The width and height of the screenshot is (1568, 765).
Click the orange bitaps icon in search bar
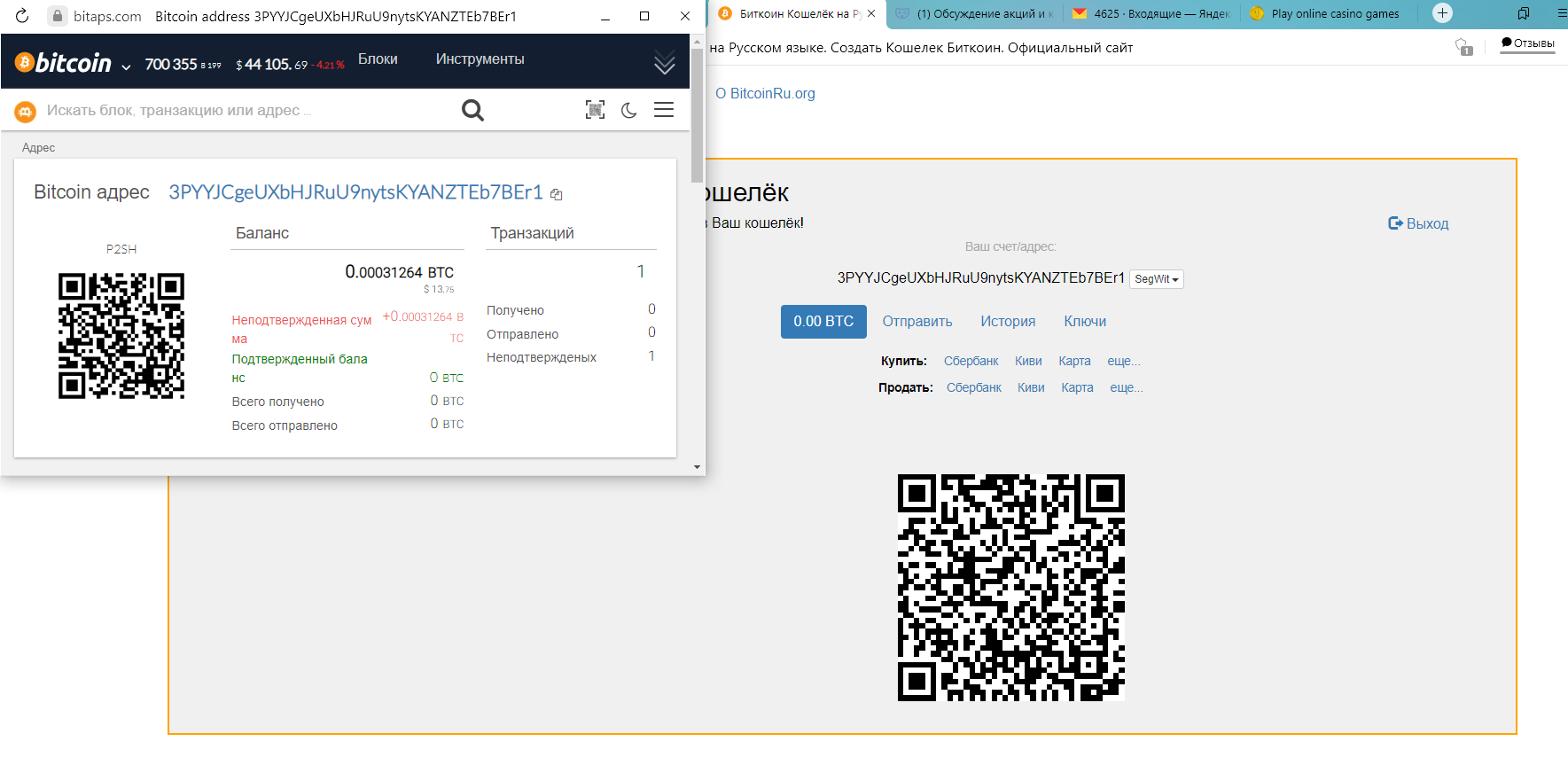tap(25, 111)
